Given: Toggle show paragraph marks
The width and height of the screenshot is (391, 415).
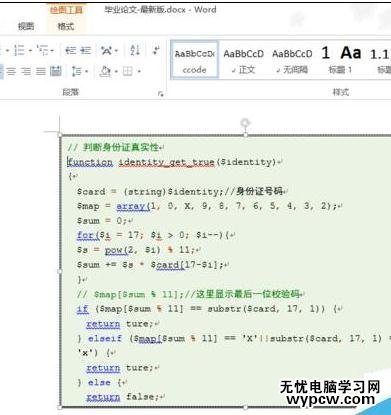Looking at the screenshot, I should [x=156, y=51].
